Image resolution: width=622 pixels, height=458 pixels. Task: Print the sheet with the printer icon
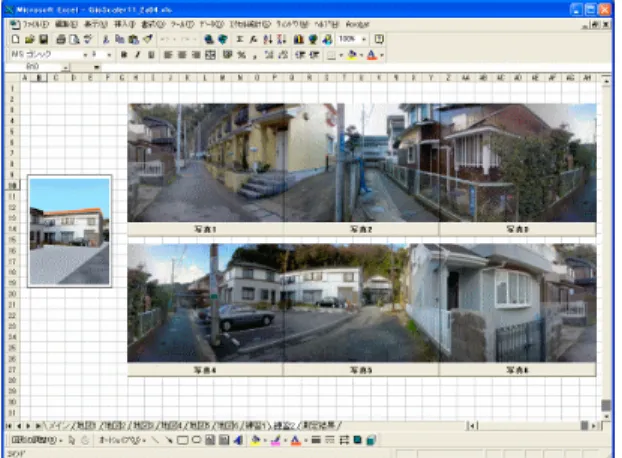click(61, 39)
